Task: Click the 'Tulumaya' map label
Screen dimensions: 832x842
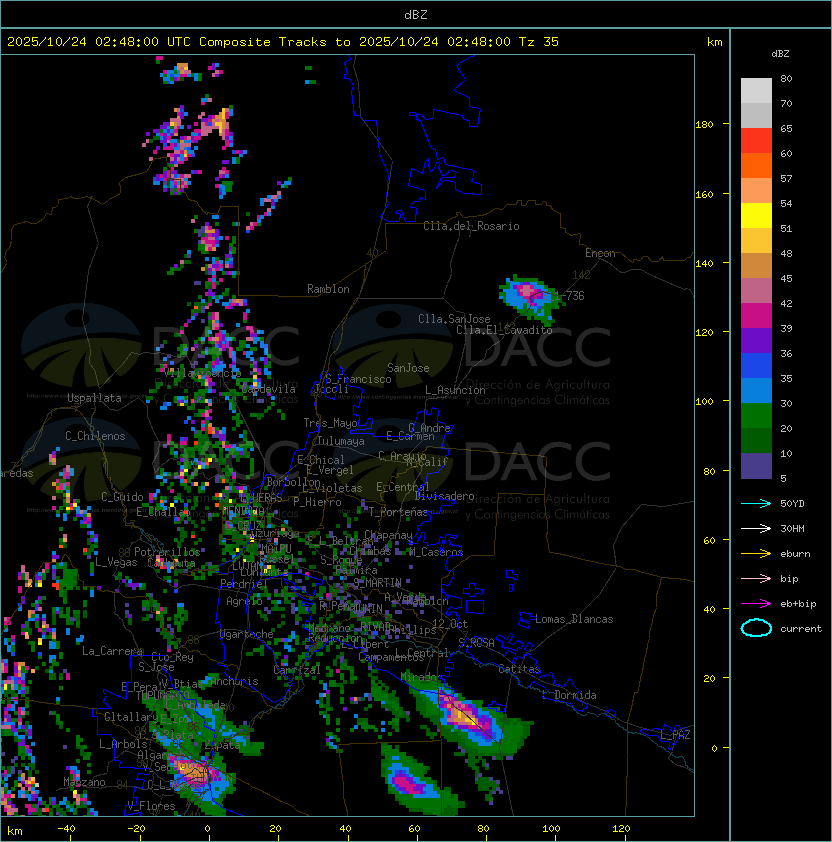Action: (341, 441)
